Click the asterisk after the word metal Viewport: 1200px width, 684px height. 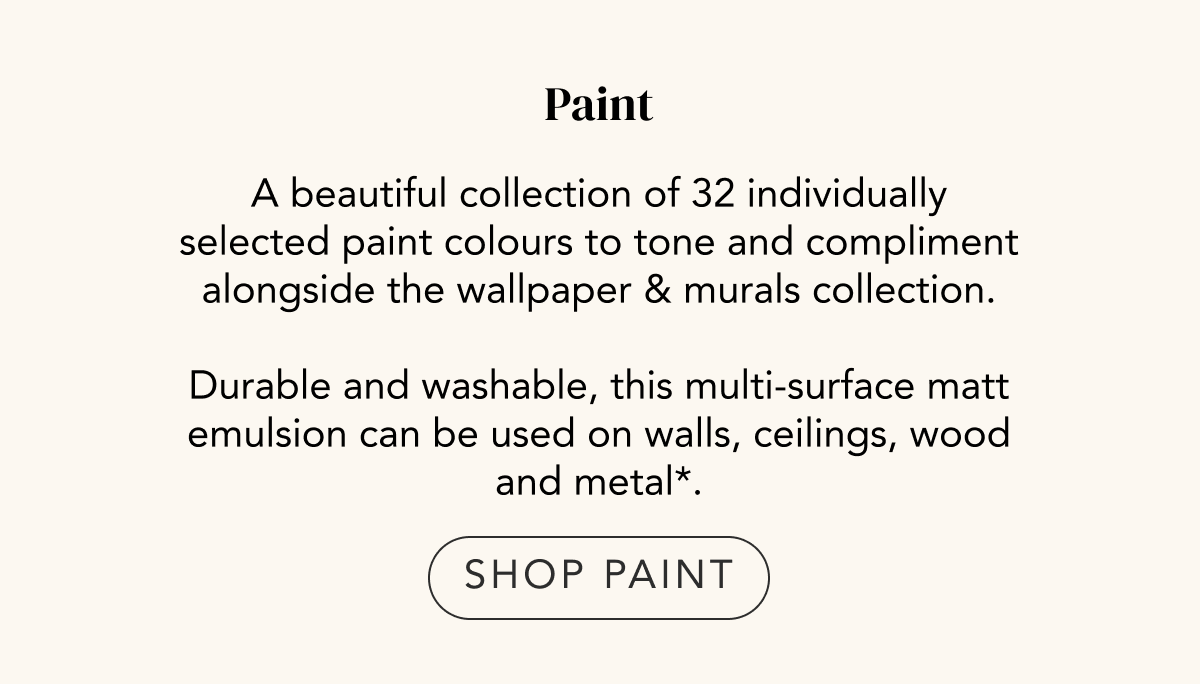point(684,479)
